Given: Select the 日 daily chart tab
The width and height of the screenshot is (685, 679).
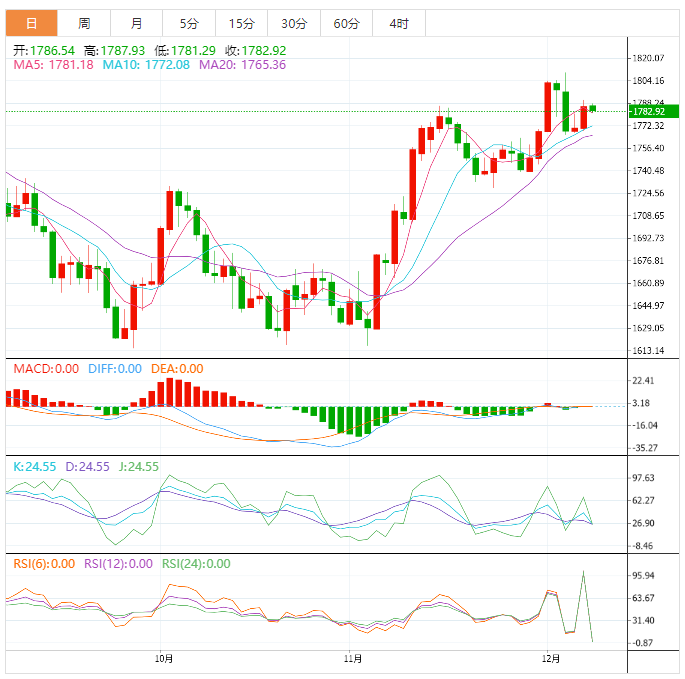Looking at the screenshot, I should coord(31,23).
